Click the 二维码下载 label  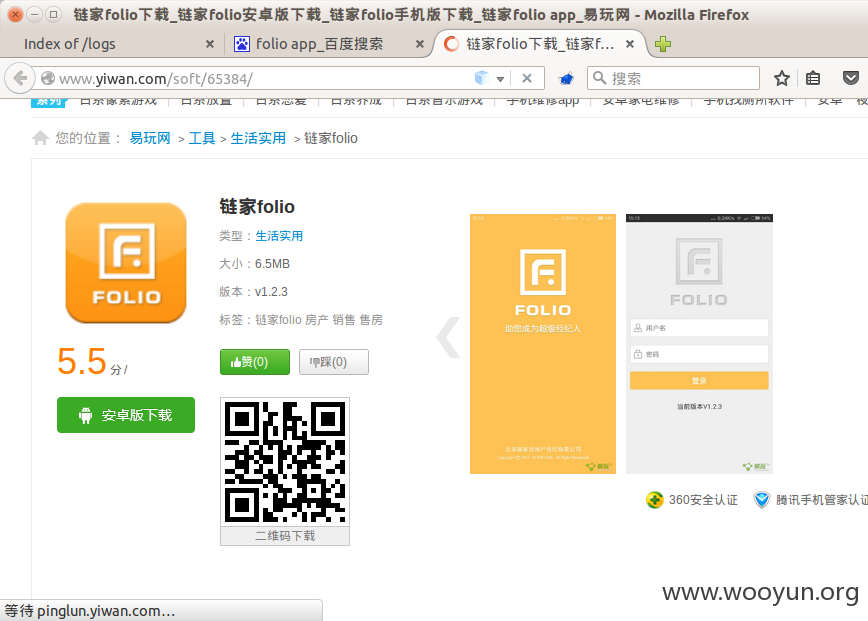pos(285,536)
